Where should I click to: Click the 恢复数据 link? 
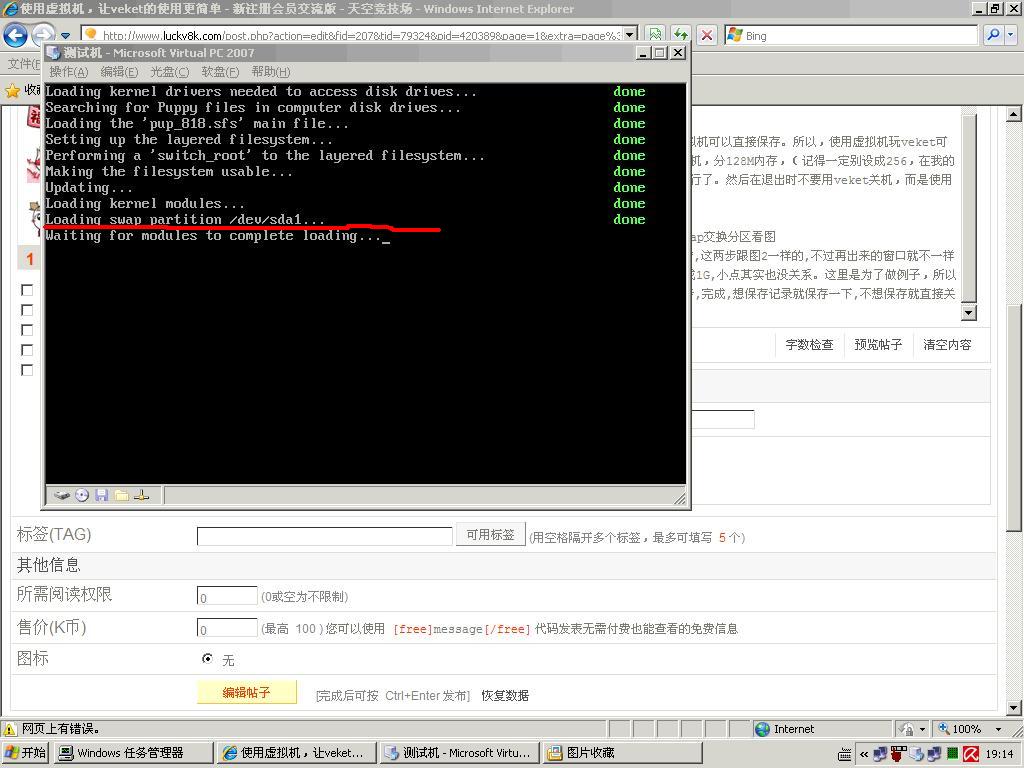click(505, 696)
